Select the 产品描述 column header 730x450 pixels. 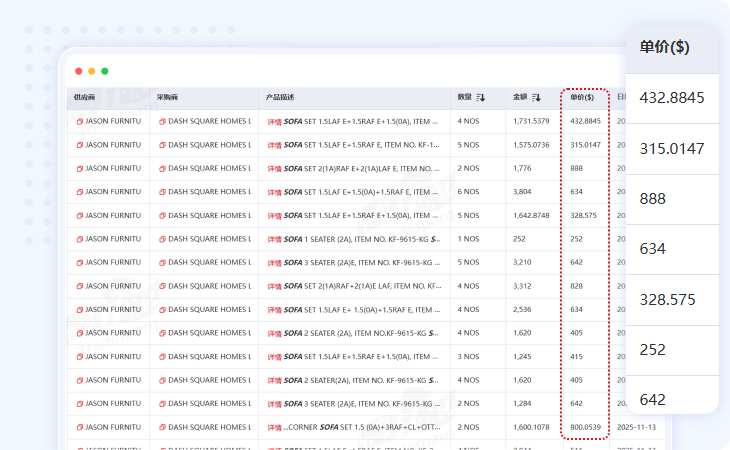[280, 98]
